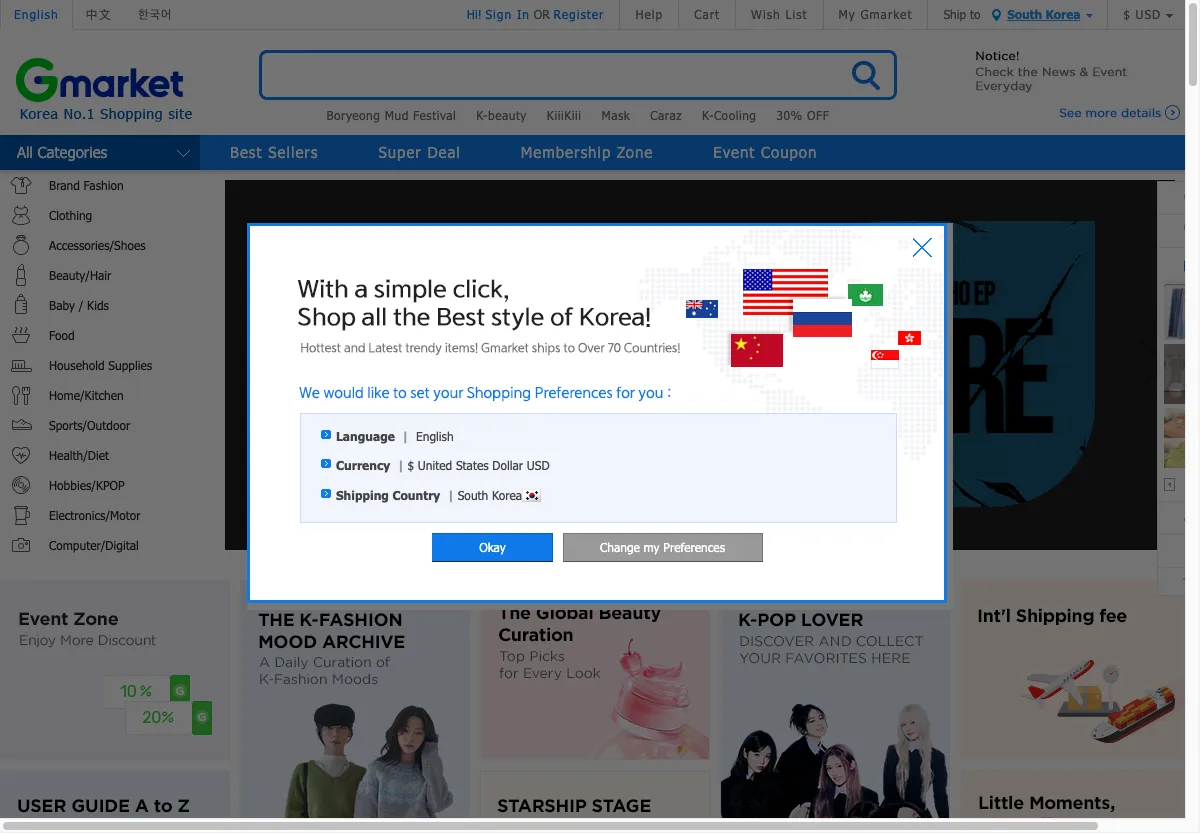Click the Sports/Outdoor shoe icon

[x=21, y=425]
